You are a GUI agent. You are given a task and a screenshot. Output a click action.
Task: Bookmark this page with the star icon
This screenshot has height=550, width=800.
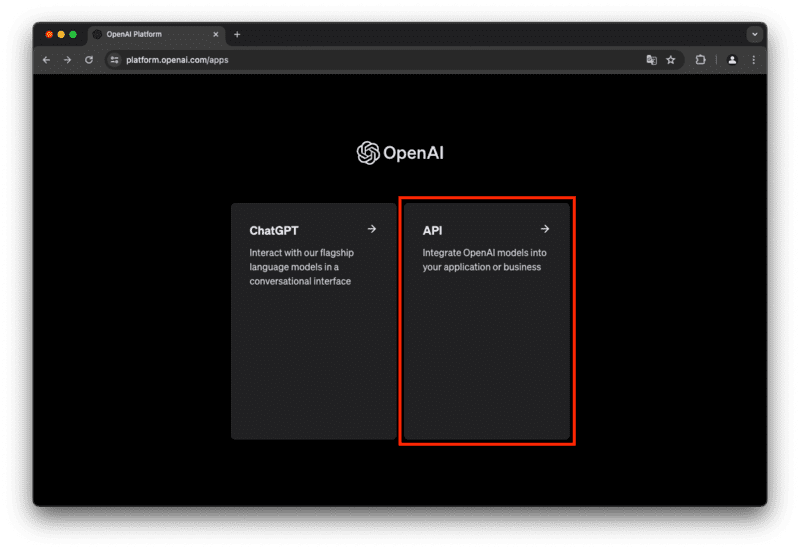(x=671, y=60)
